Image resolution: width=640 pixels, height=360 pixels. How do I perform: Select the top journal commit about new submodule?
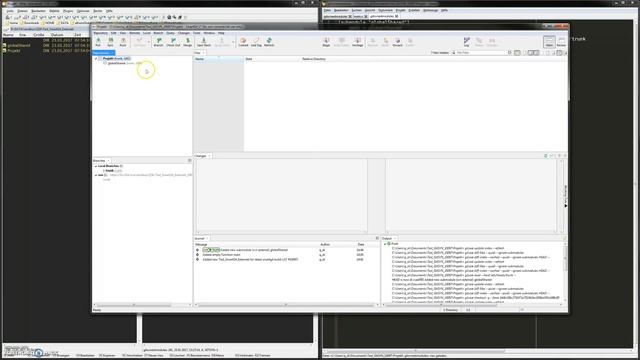point(286,250)
